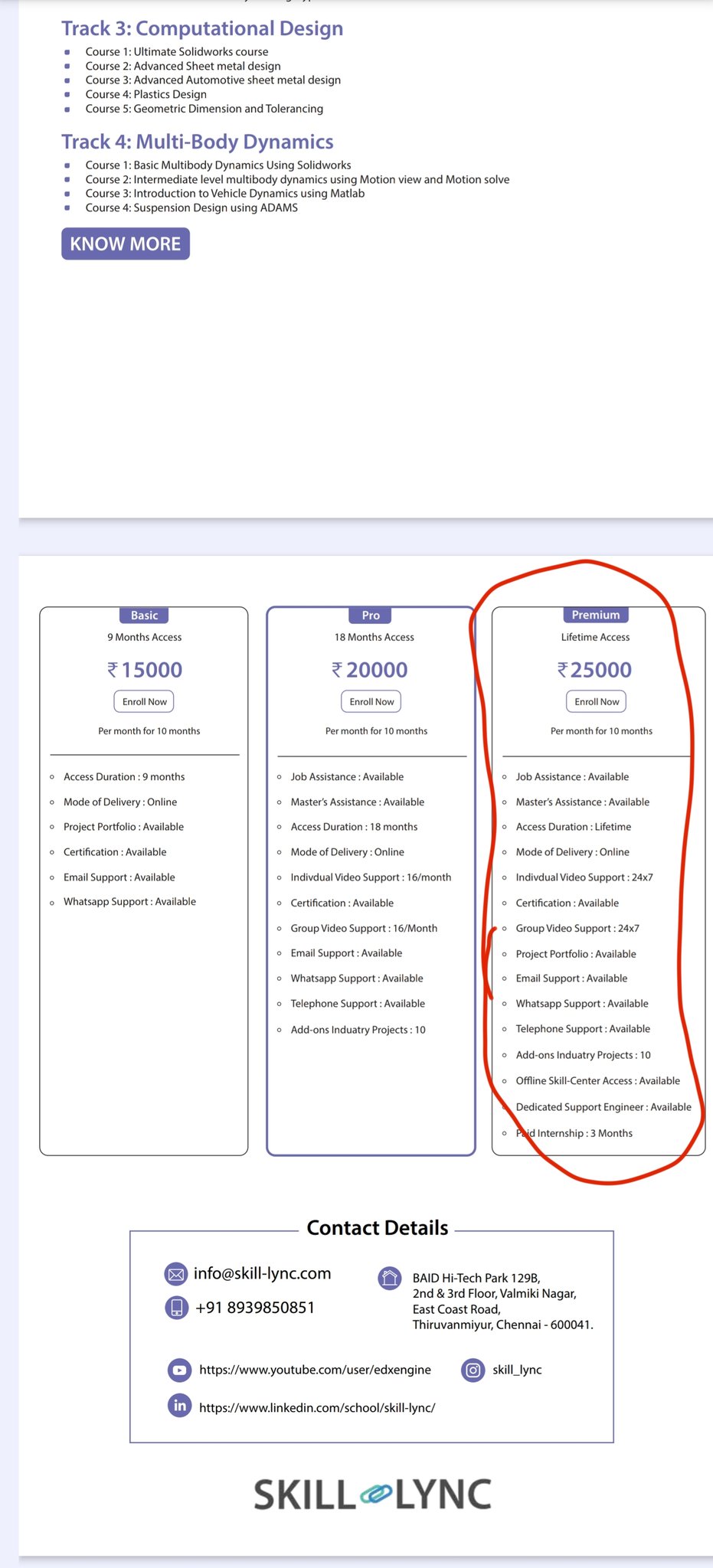Click the Lifetime Access text
The height and width of the screenshot is (1568, 713).
(x=595, y=637)
